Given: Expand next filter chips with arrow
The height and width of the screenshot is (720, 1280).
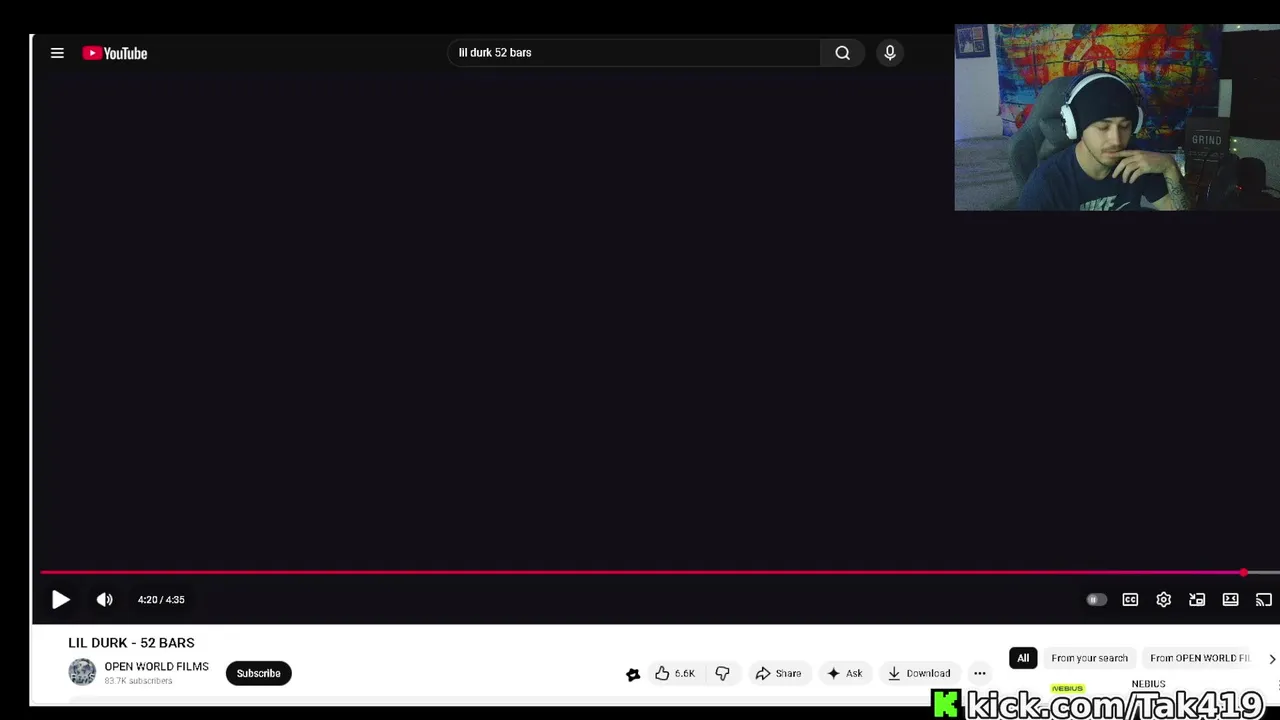Looking at the screenshot, I should tap(1271, 659).
